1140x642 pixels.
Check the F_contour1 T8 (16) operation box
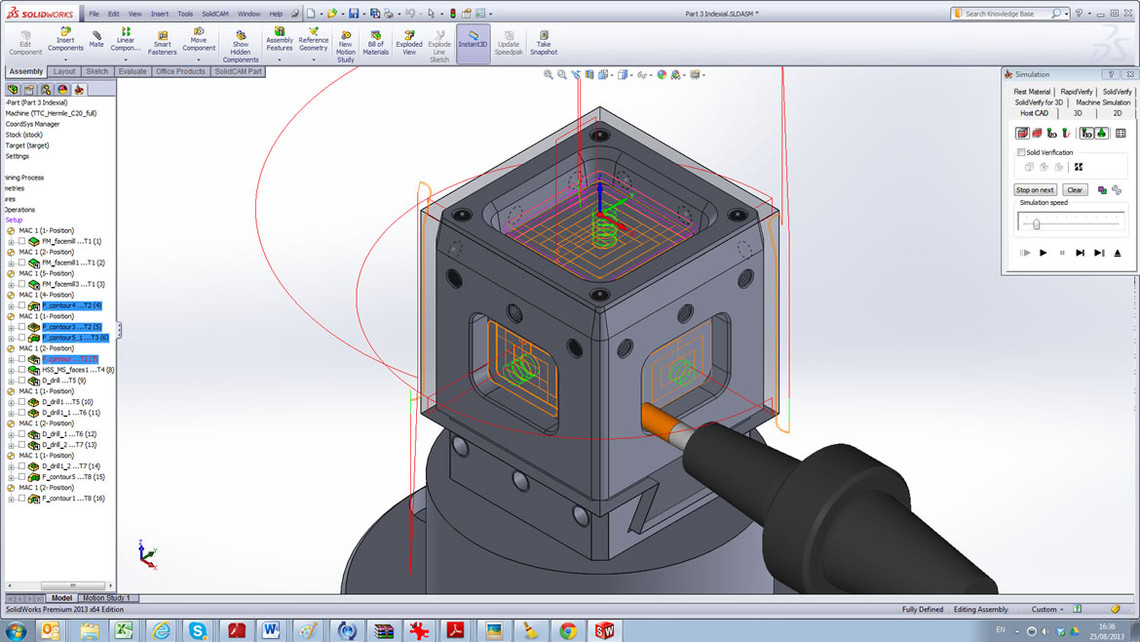tap(22, 498)
